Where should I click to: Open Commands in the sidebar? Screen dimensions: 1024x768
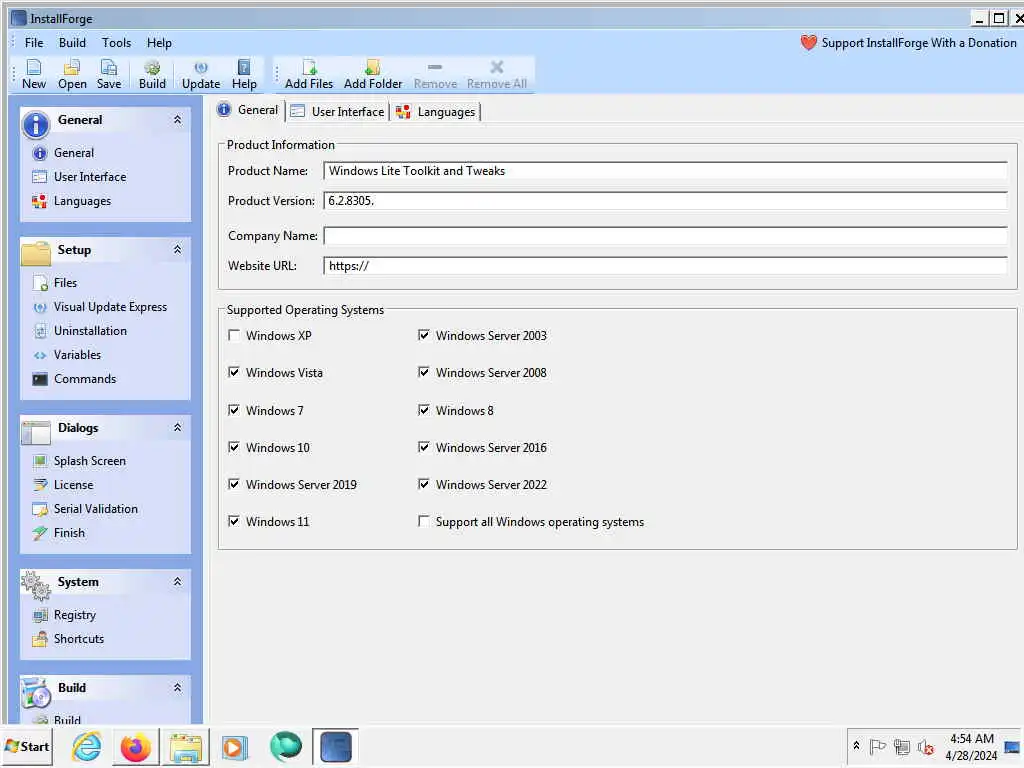pyautogui.click(x=74, y=379)
